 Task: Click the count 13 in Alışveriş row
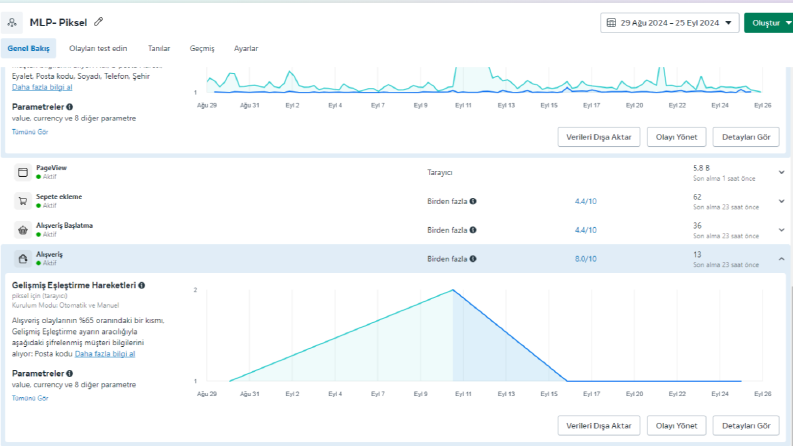tap(697, 254)
